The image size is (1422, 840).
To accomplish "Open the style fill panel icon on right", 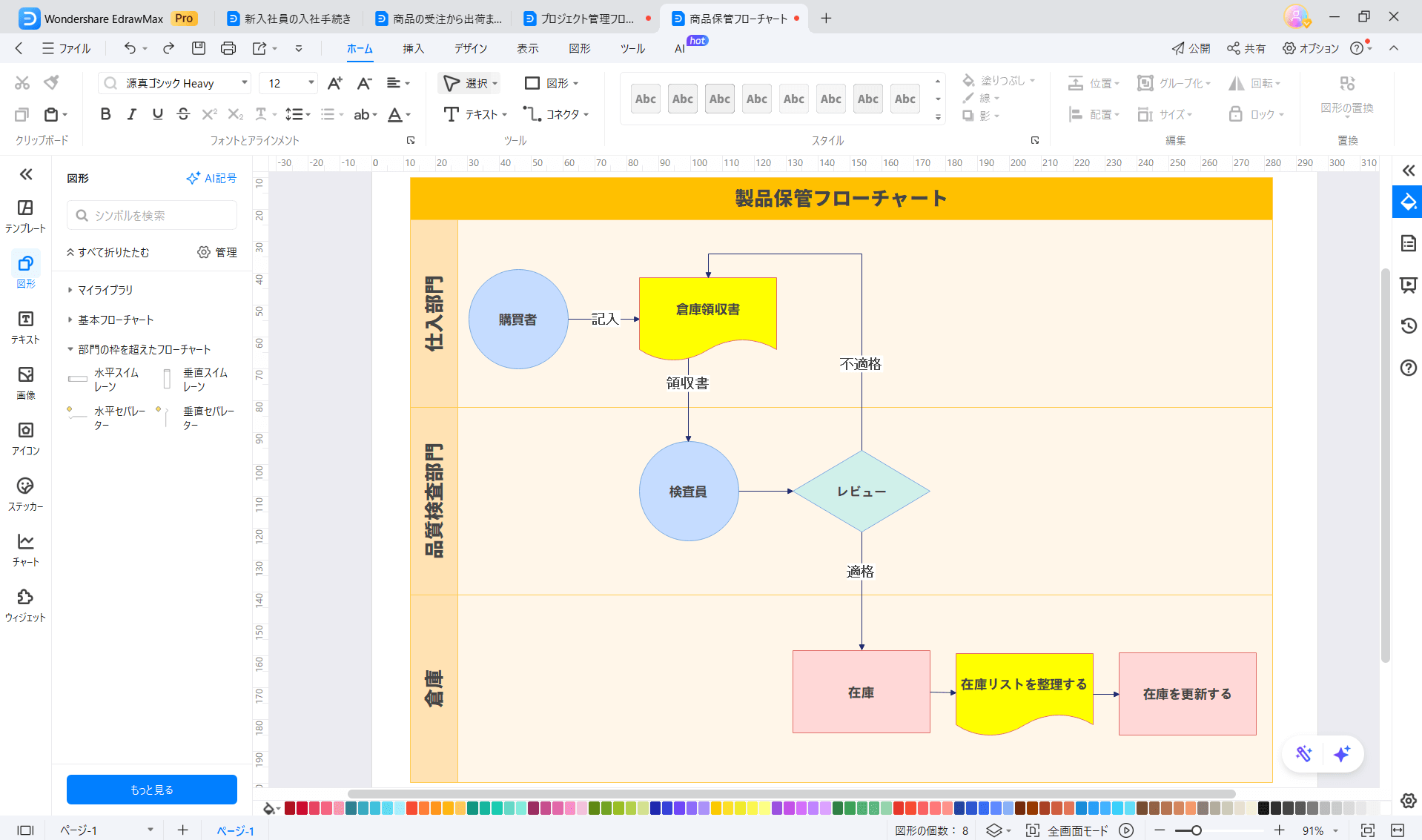I will (1408, 202).
